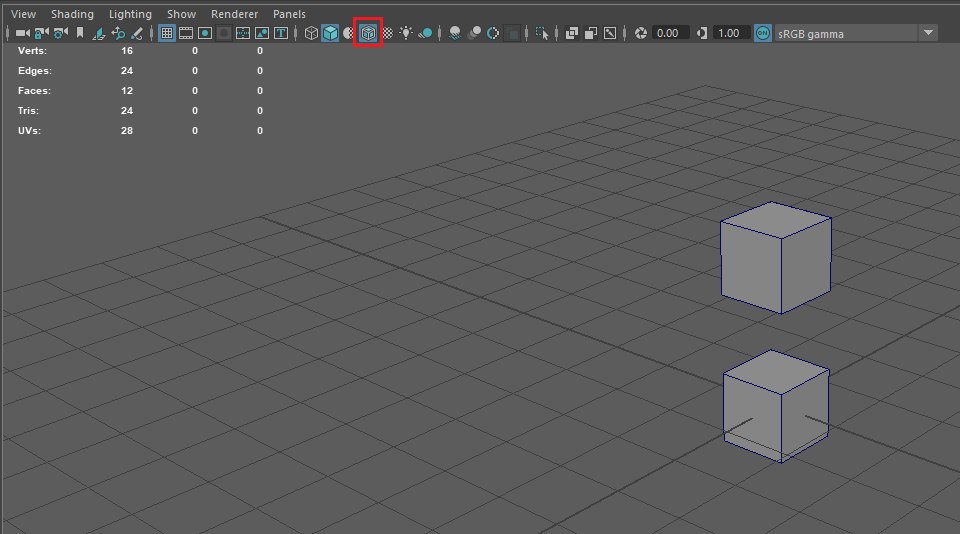Click Use Default Material icon
960x534 pixels.
click(348, 33)
